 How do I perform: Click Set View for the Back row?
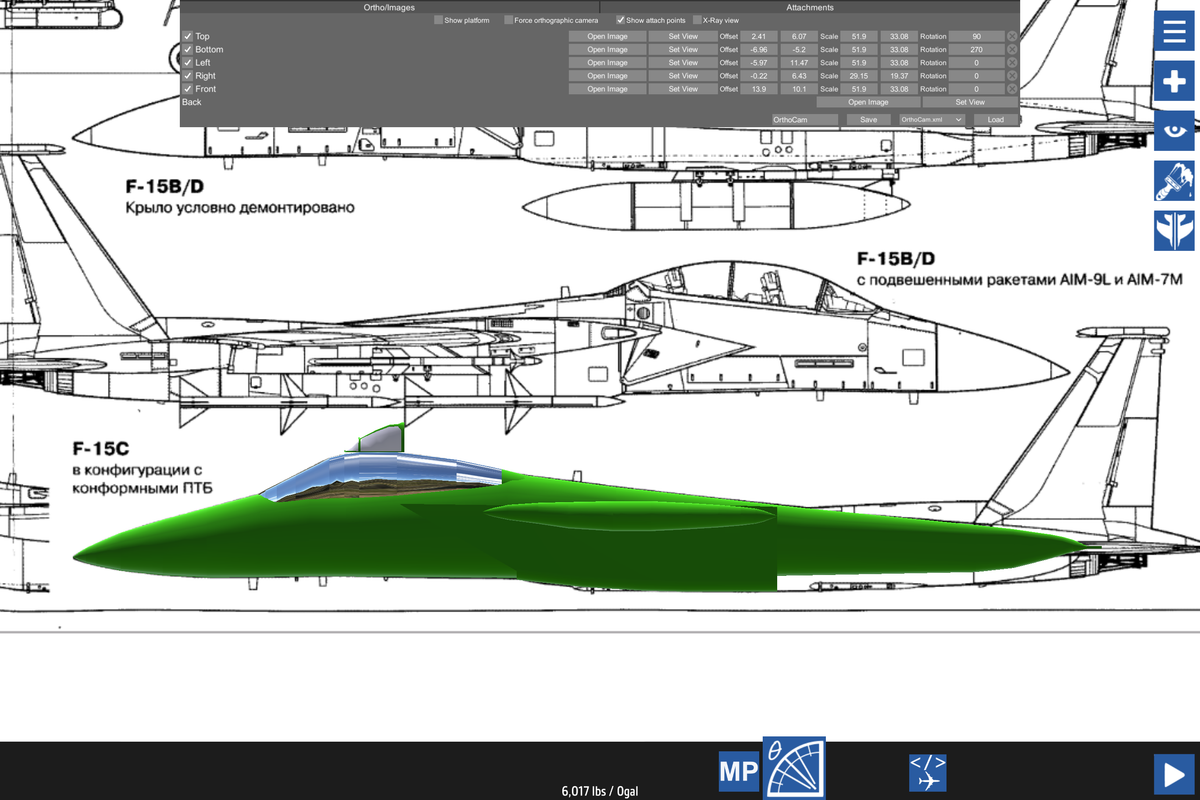tap(970, 102)
